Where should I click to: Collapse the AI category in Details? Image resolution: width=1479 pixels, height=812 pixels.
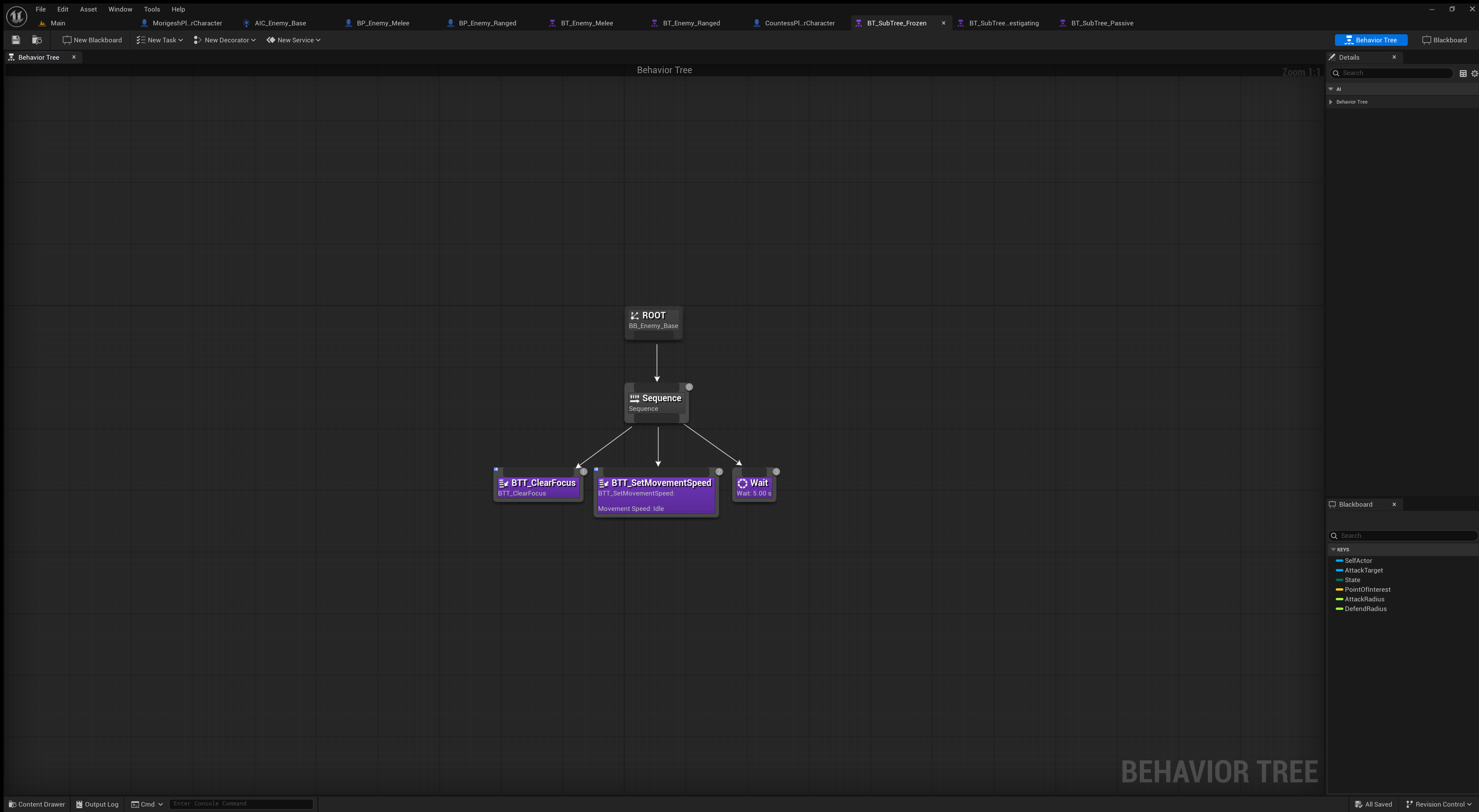tap(1331, 89)
